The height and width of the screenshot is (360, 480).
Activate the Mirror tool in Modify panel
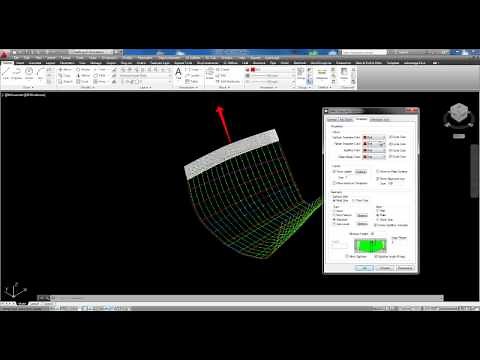click(x=83, y=75)
